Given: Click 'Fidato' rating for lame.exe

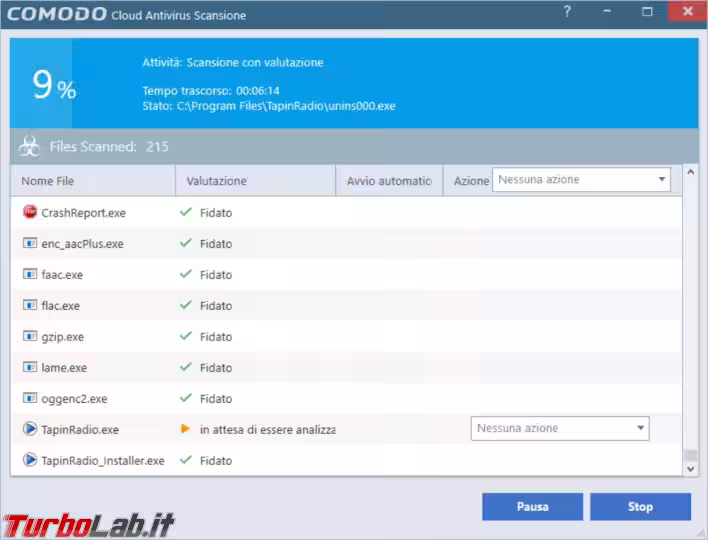Looking at the screenshot, I should (216, 368).
